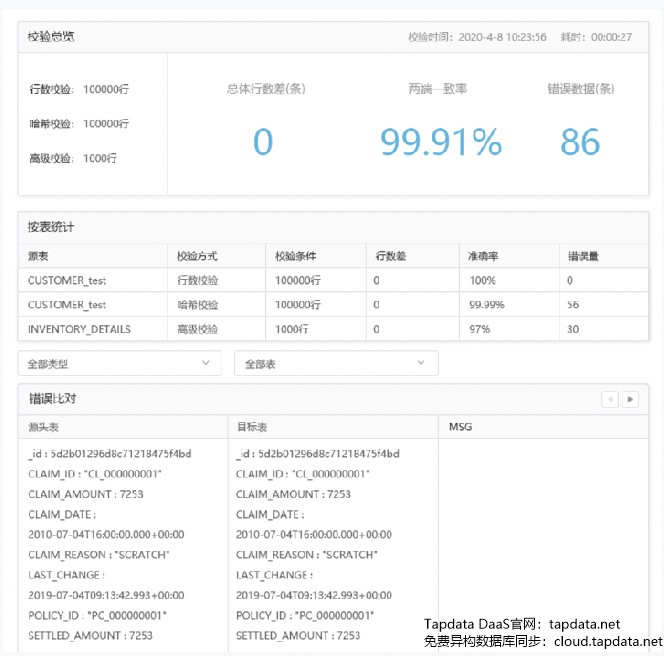Open the 全部类型 type filter dropdown
Screen dimensions: 664x656
pos(119,363)
